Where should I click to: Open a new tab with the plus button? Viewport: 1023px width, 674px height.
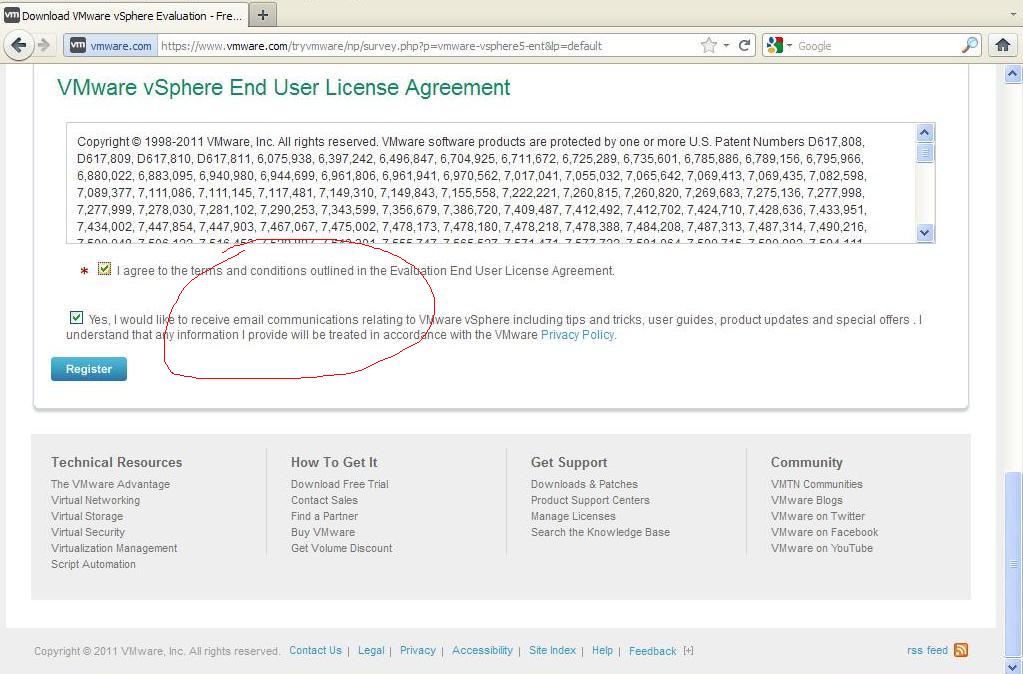pyautogui.click(x=262, y=15)
